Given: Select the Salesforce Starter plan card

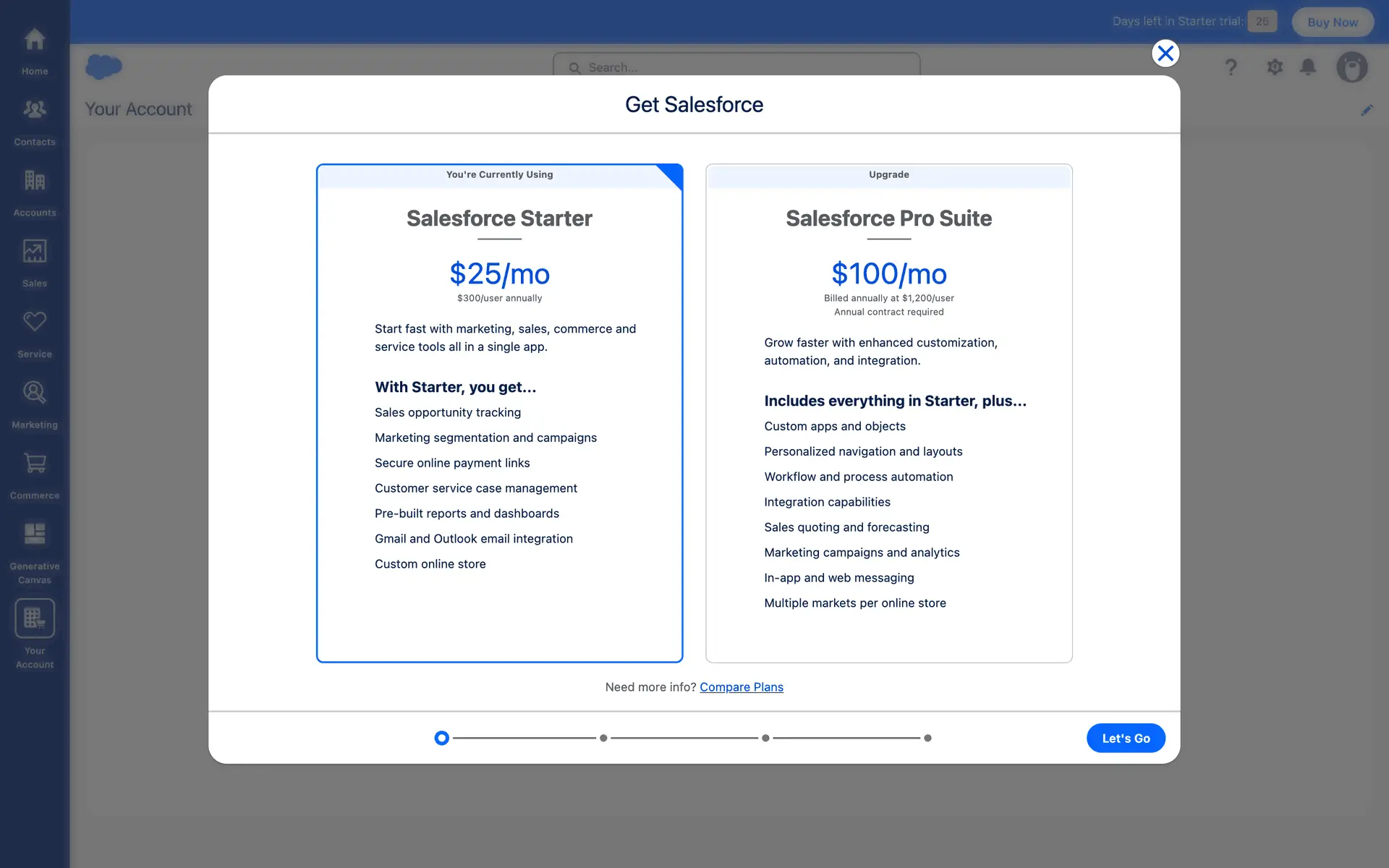Looking at the screenshot, I should (x=499, y=412).
